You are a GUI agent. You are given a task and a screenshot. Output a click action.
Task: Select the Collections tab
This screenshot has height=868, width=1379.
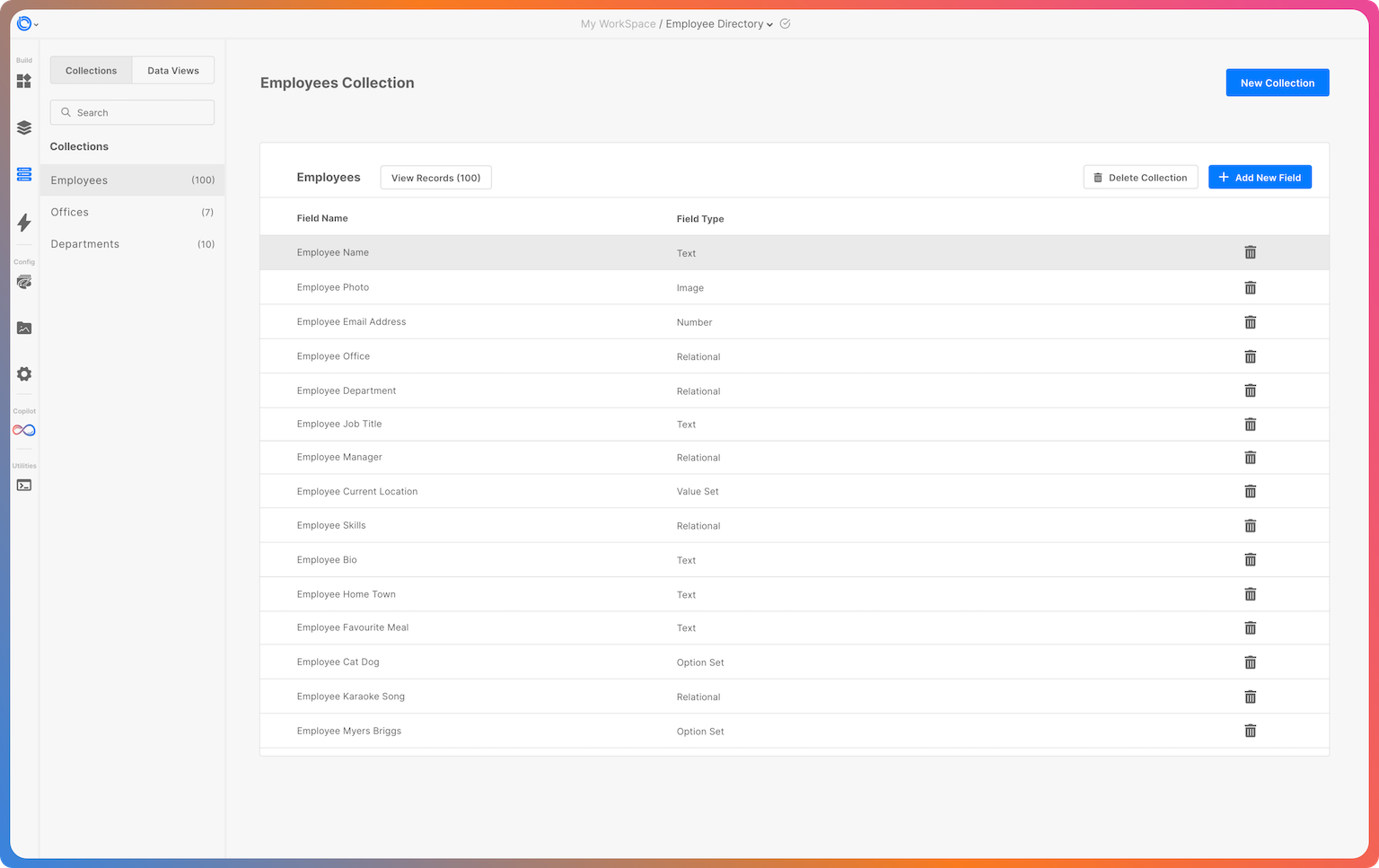coord(91,70)
